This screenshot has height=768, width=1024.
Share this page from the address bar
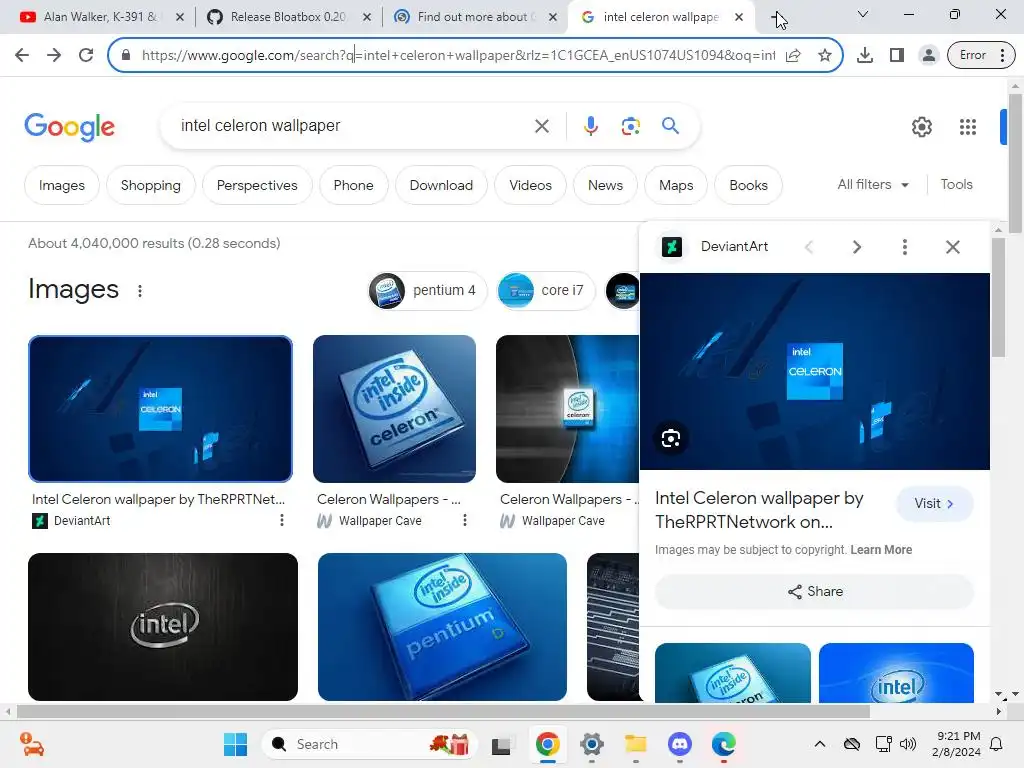pyautogui.click(x=793, y=55)
